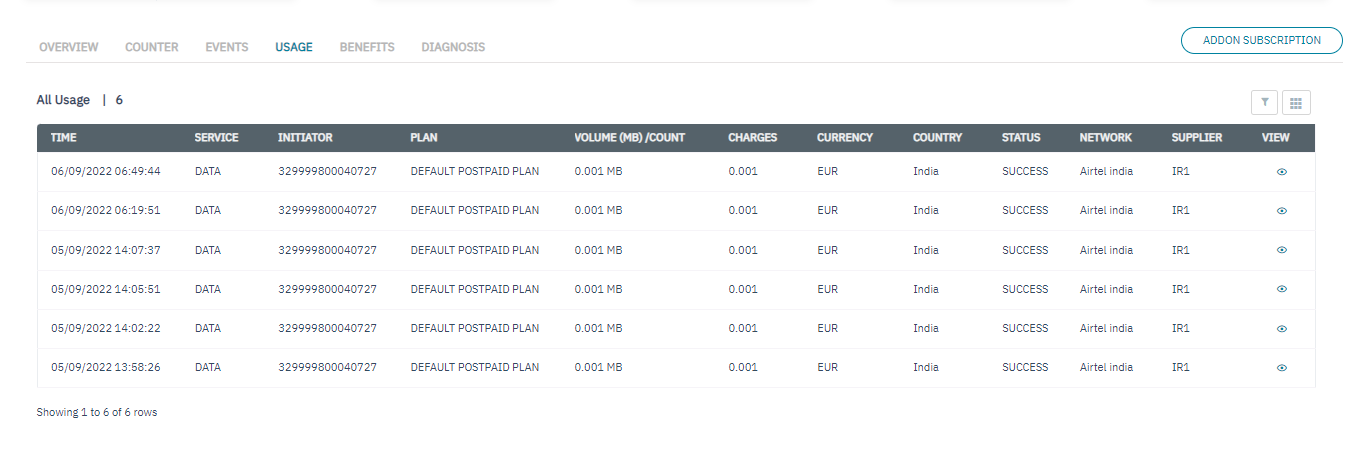
Task: Select the Benefits tab
Action: pos(367,47)
